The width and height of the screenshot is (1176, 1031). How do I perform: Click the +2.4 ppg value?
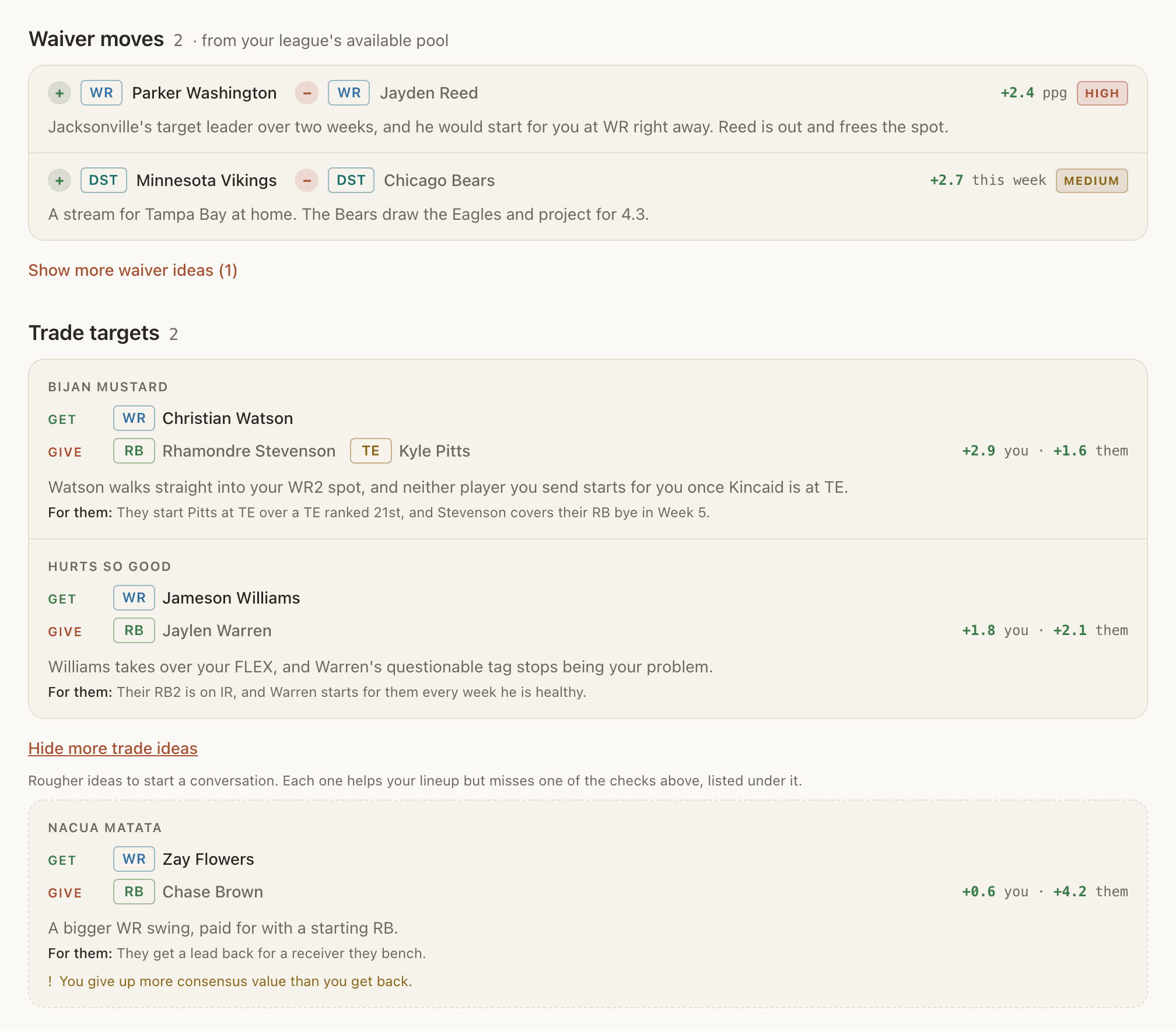(x=1034, y=93)
